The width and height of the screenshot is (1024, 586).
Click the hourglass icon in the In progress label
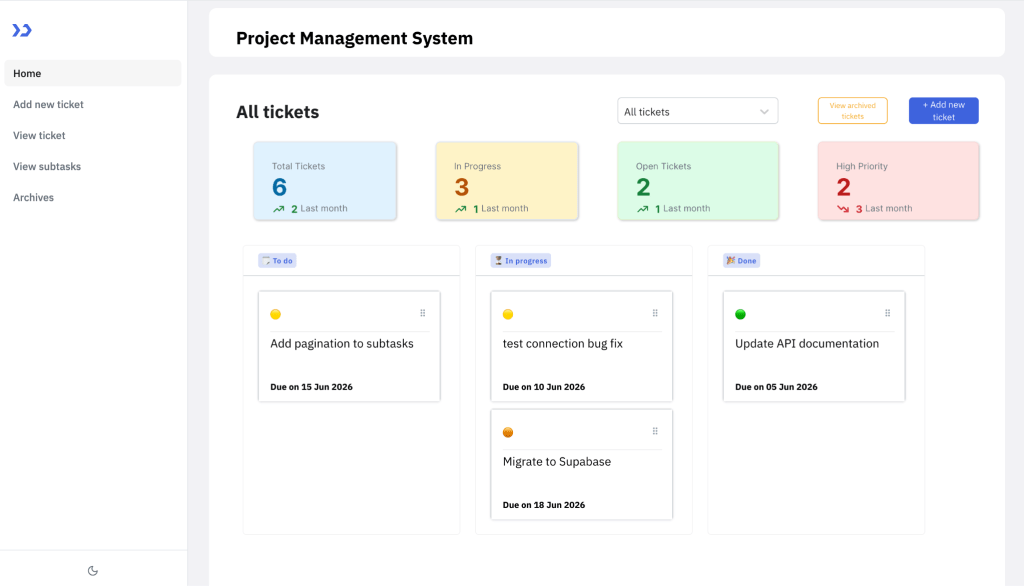coord(498,261)
